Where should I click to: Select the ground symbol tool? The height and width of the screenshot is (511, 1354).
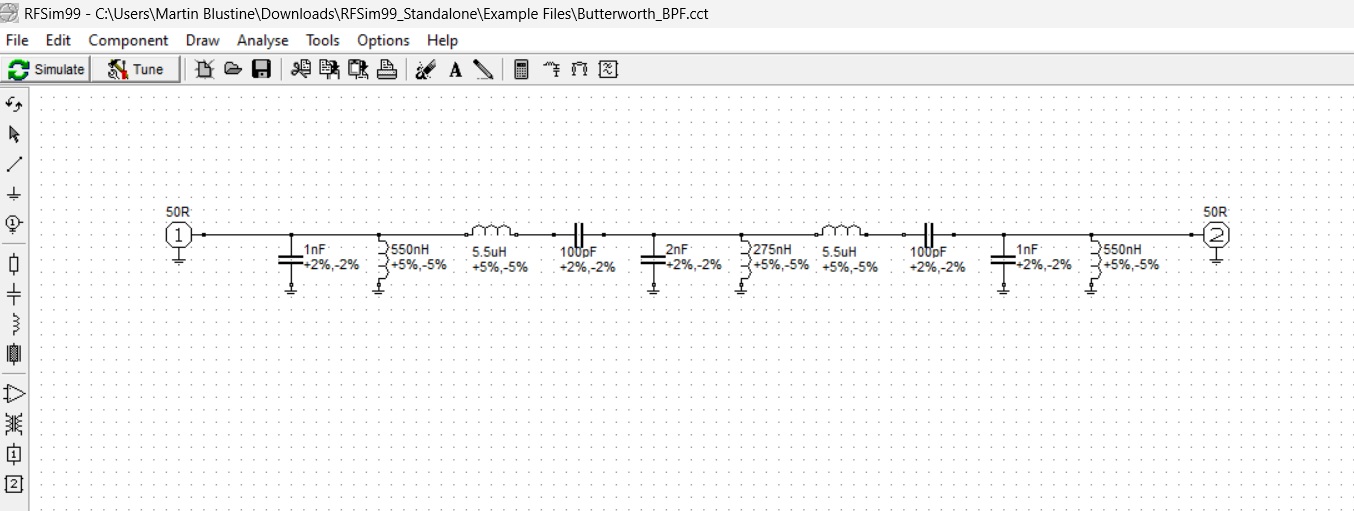pos(14,194)
